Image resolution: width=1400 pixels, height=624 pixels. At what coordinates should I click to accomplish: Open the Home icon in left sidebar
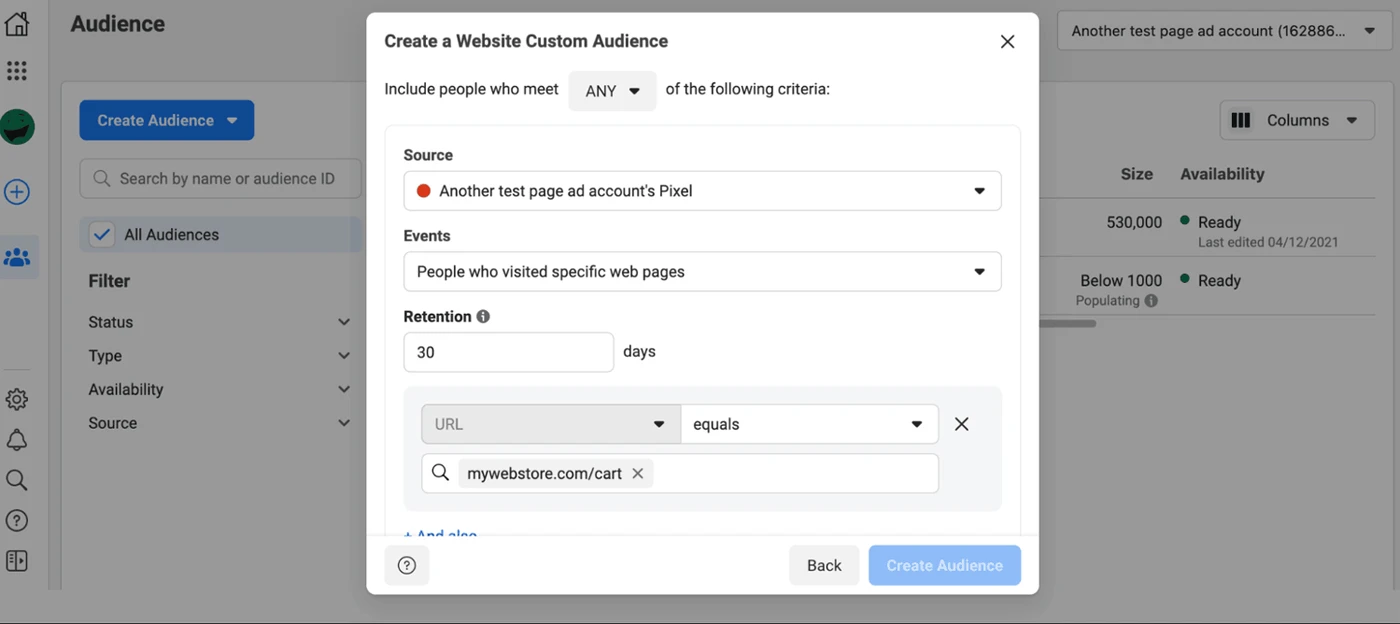(x=17, y=24)
